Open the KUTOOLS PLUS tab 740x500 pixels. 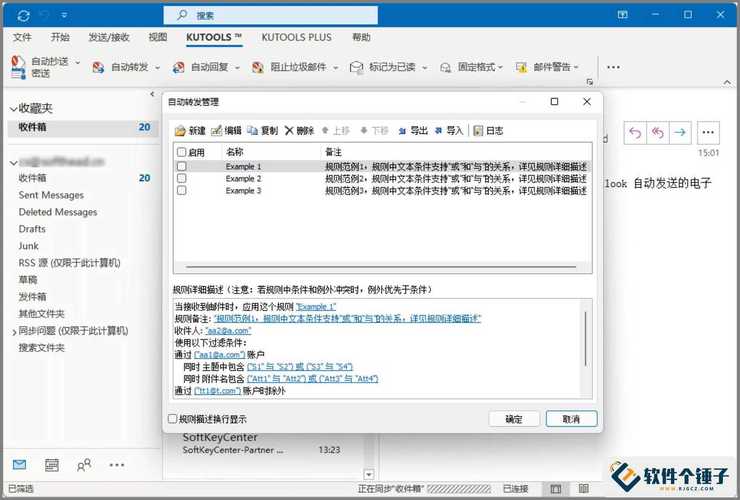coord(296,37)
